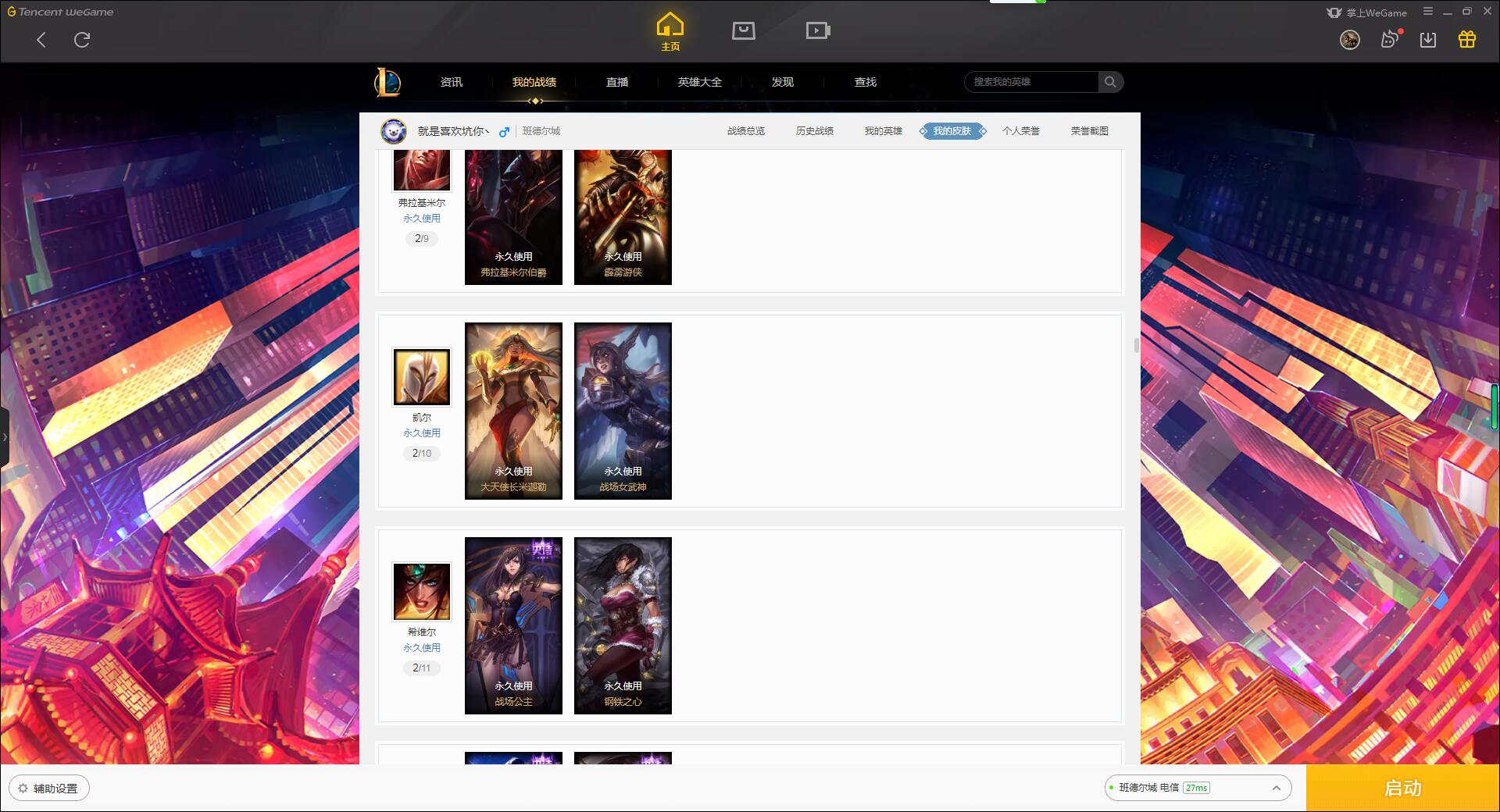The image size is (1500, 812).
Task: Open the 霹雳游侠 skin card
Action: coord(623,218)
